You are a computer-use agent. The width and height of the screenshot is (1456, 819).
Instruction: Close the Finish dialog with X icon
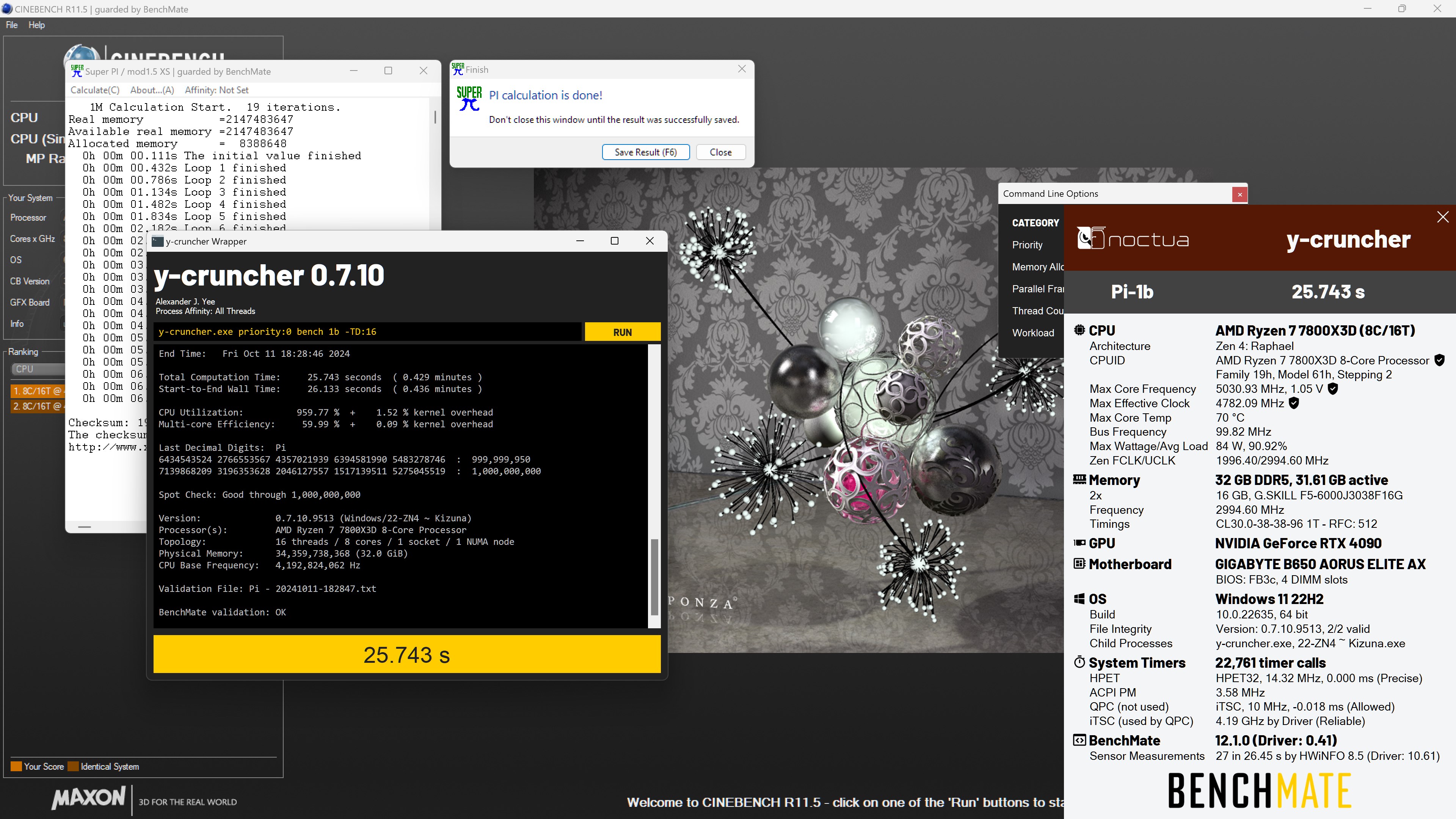coord(742,69)
